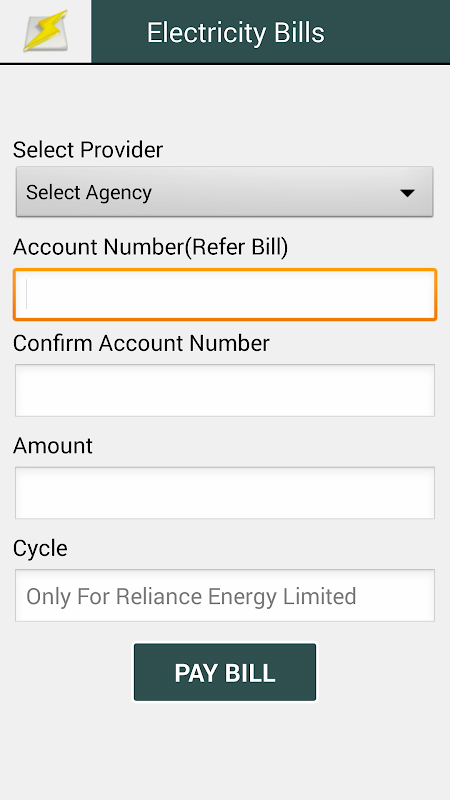Click the blinking cursor in the orange-outlined field
This screenshot has width=450, height=800.
coord(27,295)
